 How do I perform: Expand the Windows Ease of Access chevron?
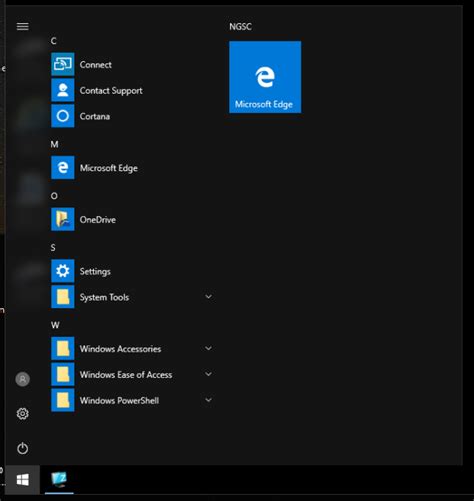(209, 374)
